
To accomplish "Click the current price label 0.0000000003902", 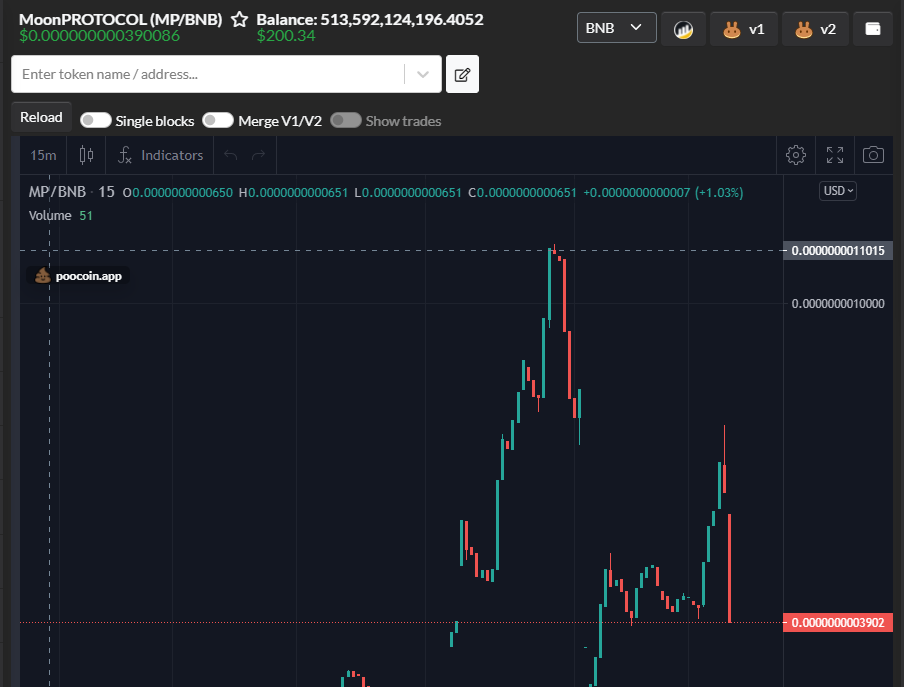I will tap(838, 622).
